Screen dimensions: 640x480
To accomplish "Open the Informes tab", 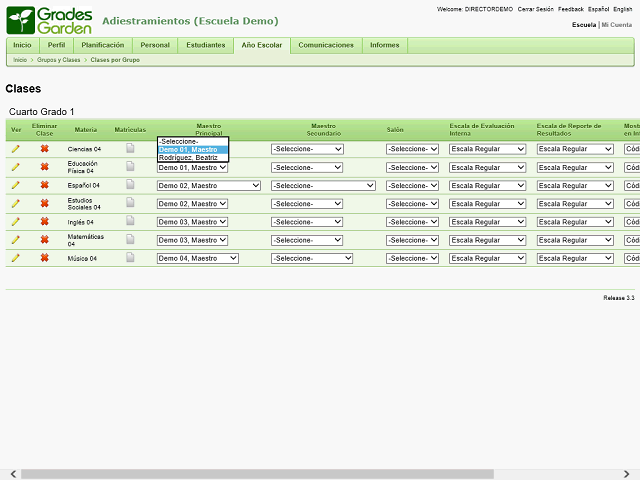I will [x=384, y=45].
